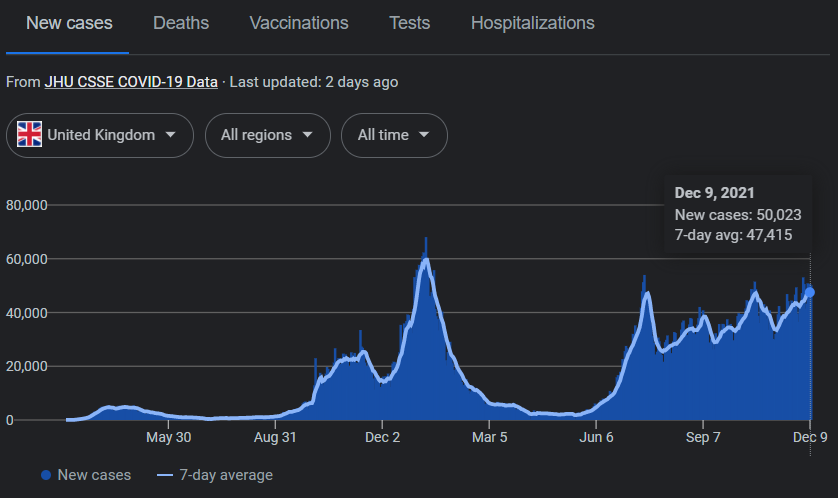Open the United Kingdom country dropdown

pyautogui.click(x=100, y=135)
